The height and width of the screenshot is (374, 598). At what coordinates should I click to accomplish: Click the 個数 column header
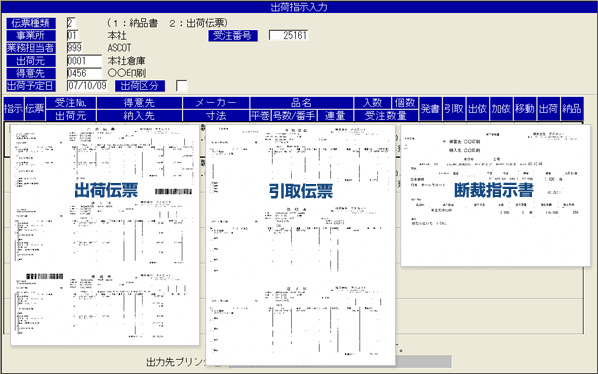405,103
